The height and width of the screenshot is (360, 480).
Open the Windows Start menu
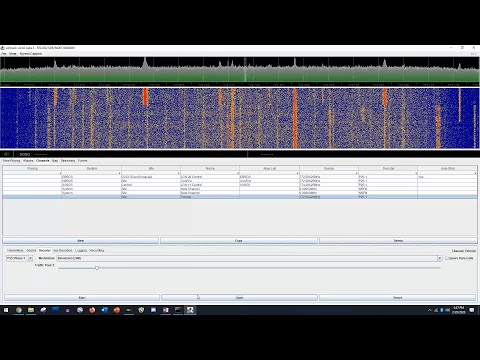click(x=6, y=310)
